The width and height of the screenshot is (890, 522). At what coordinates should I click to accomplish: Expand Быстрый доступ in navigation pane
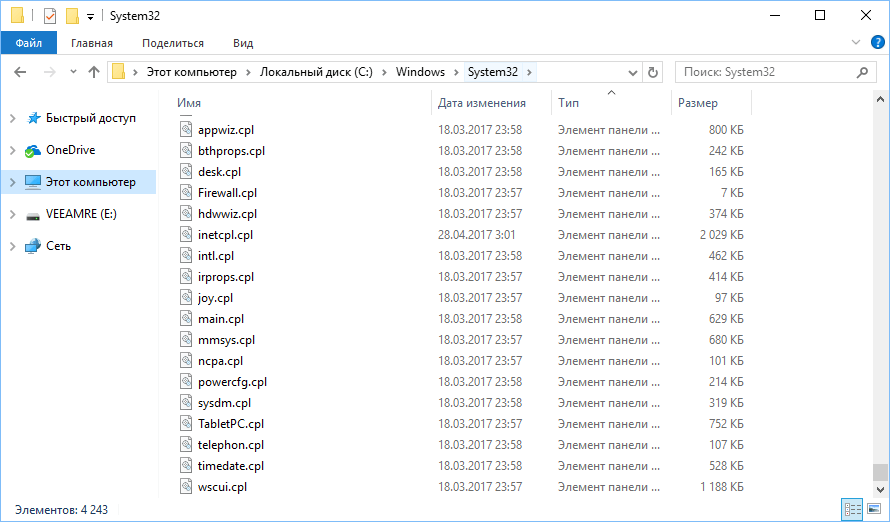tap(12, 119)
